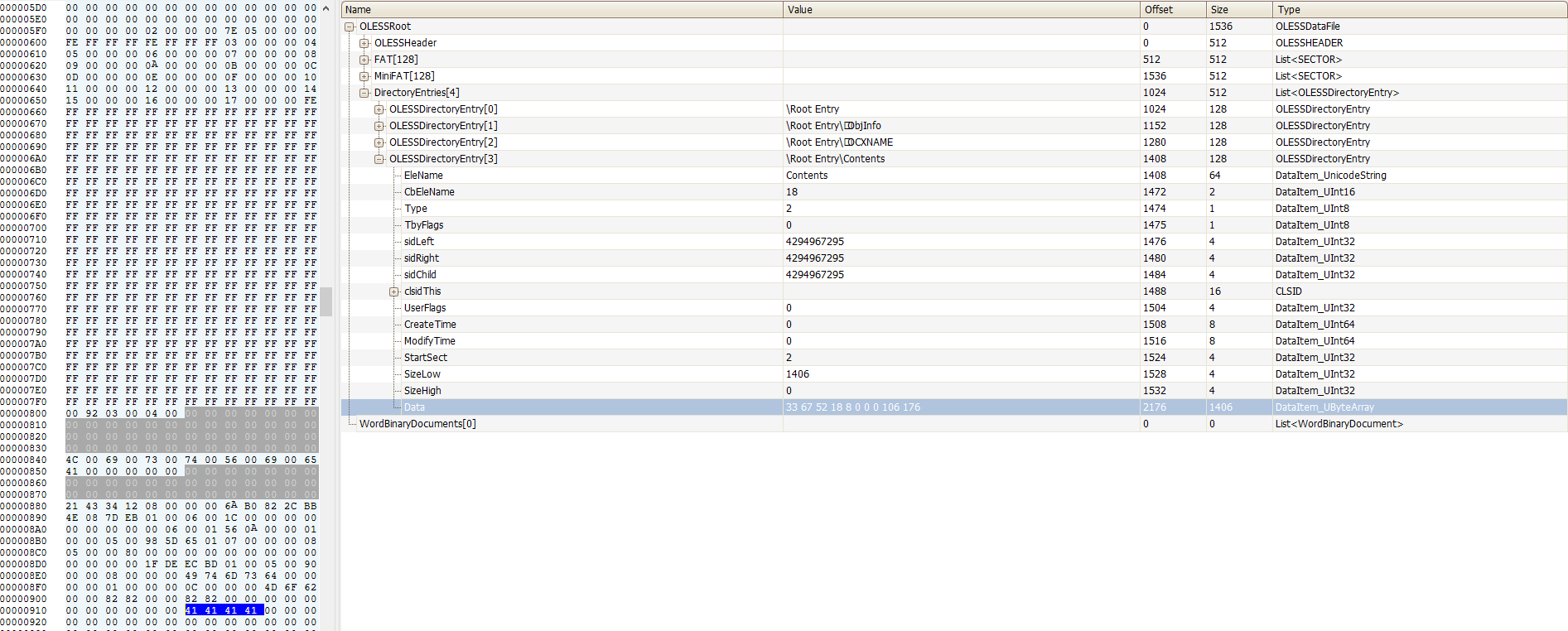This screenshot has height=631, width=1568.
Task: Expand the FAT[128] node
Action: coord(364,60)
